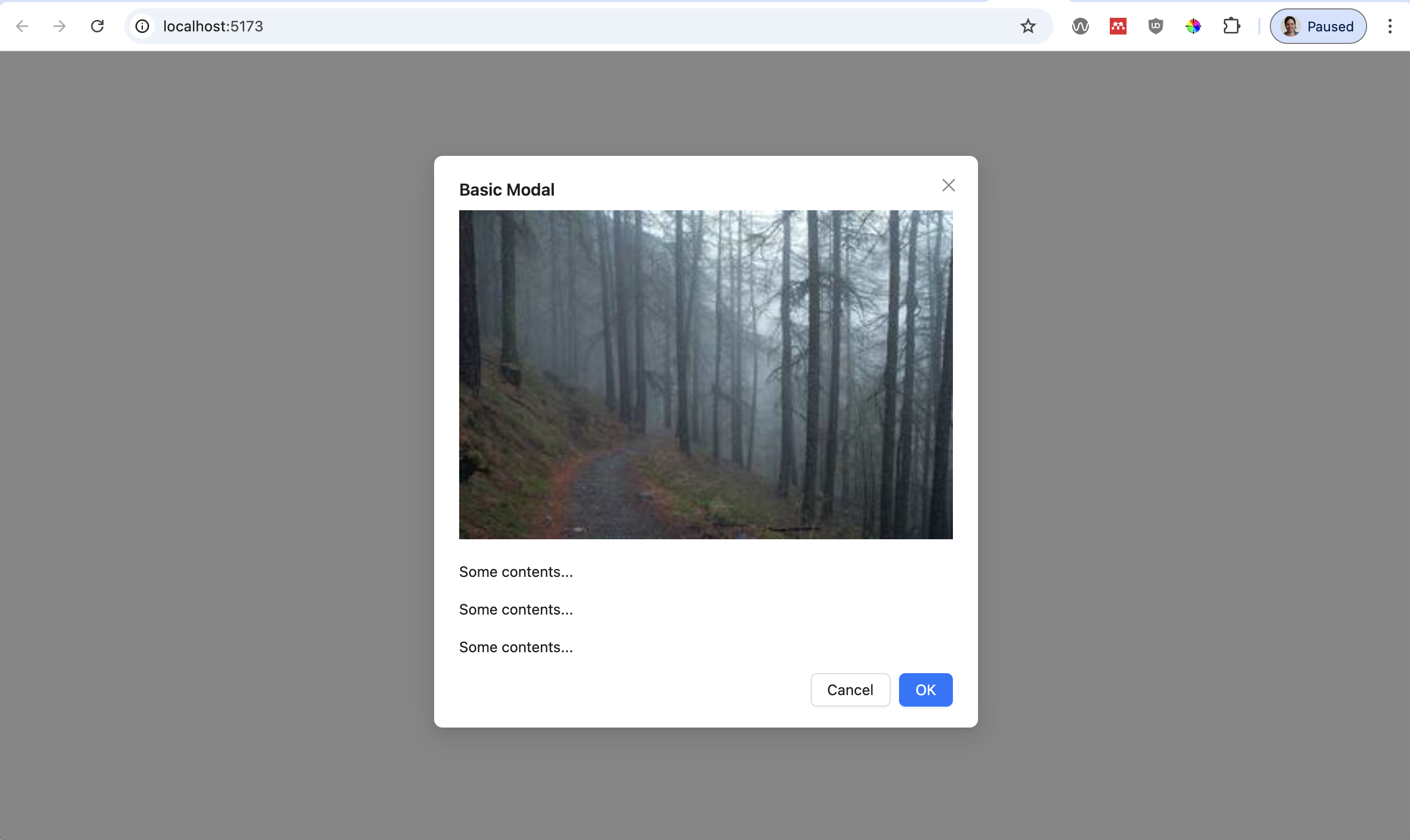Bookmark this page with star icon
This screenshot has width=1410, height=840.
(x=1028, y=26)
